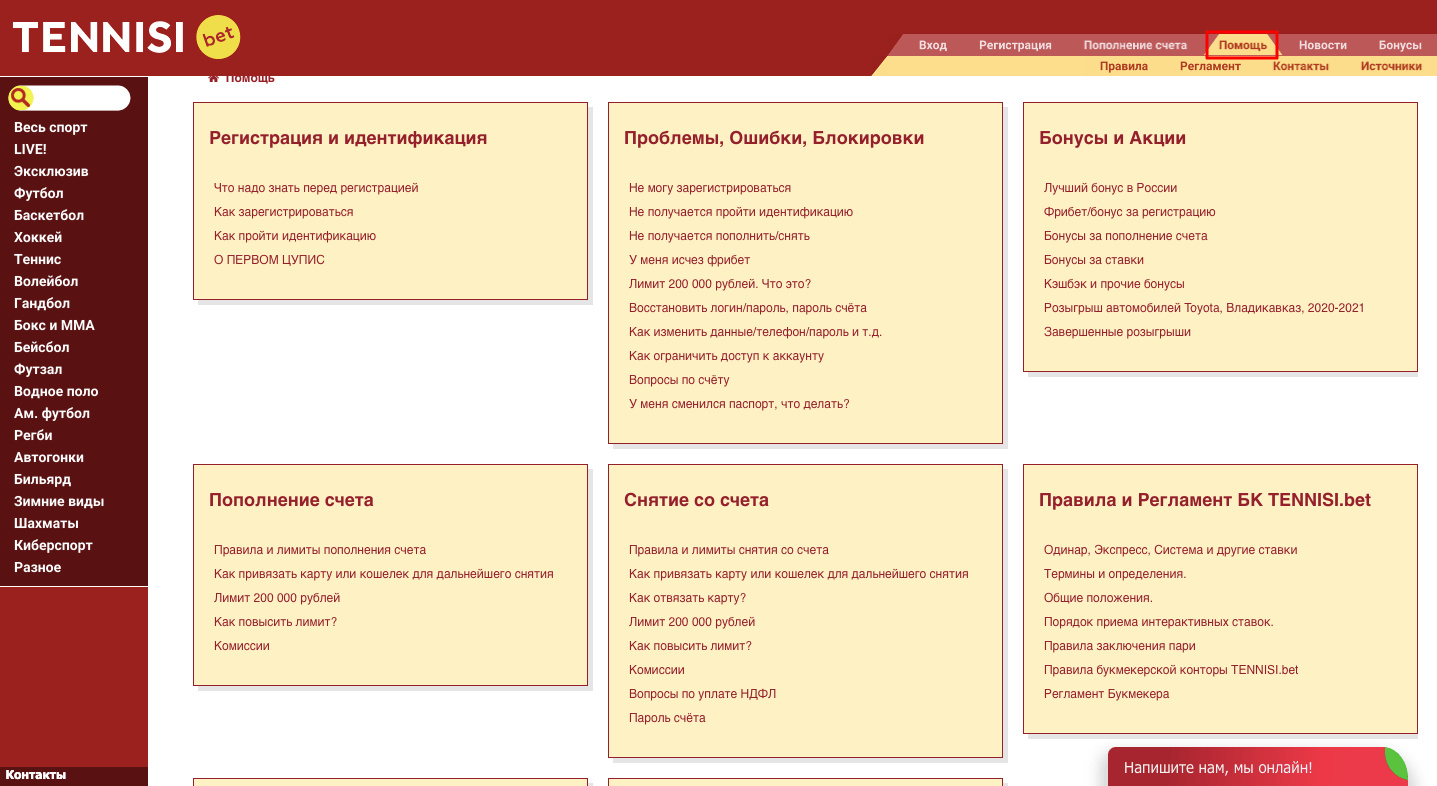Open 'Завершенные розыгрыши' link
This screenshot has width=1437, height=786.
coord(1117,331)
